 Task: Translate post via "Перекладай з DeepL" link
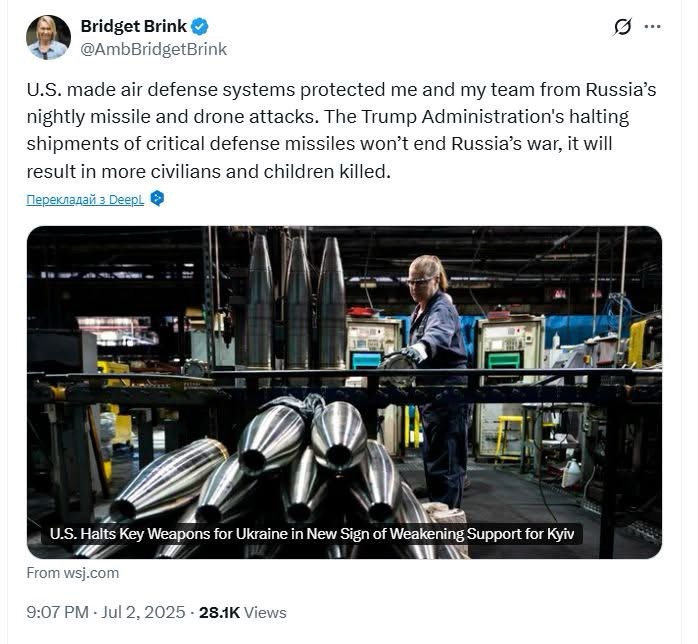click(x=85, y=199)
